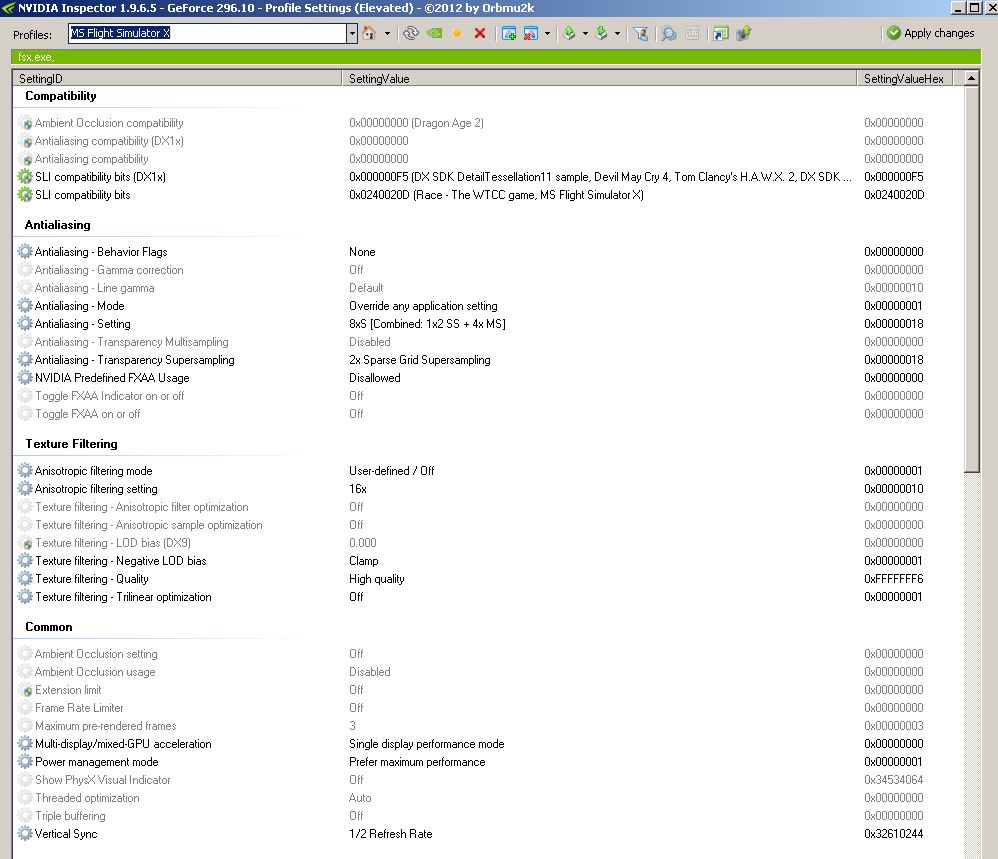Click gear icon for Antialiasing - Behavior Flags
998x859 pixels.
point(25,251)
